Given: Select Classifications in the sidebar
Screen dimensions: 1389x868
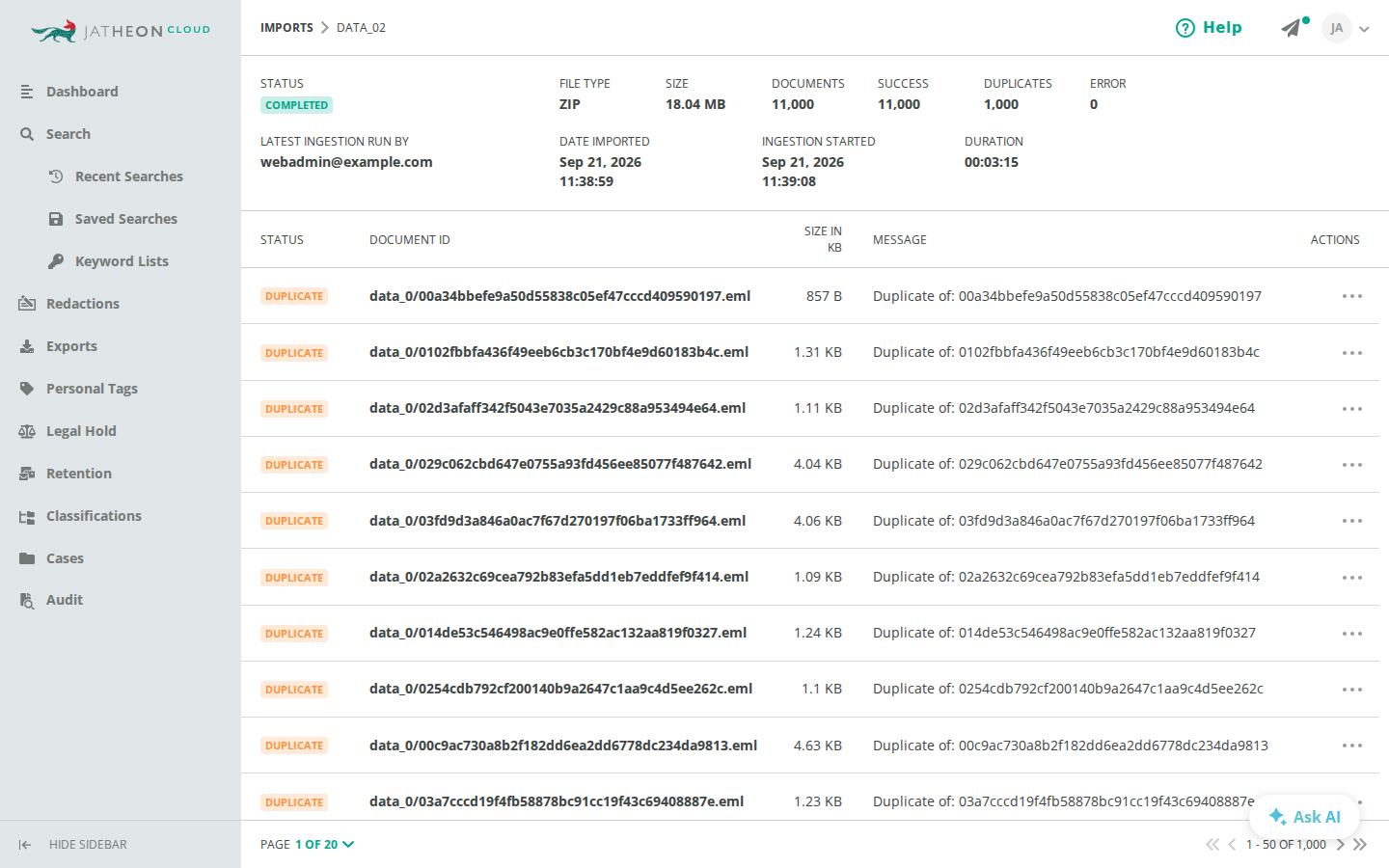Looking at the screenshot, I should point(94,516).
